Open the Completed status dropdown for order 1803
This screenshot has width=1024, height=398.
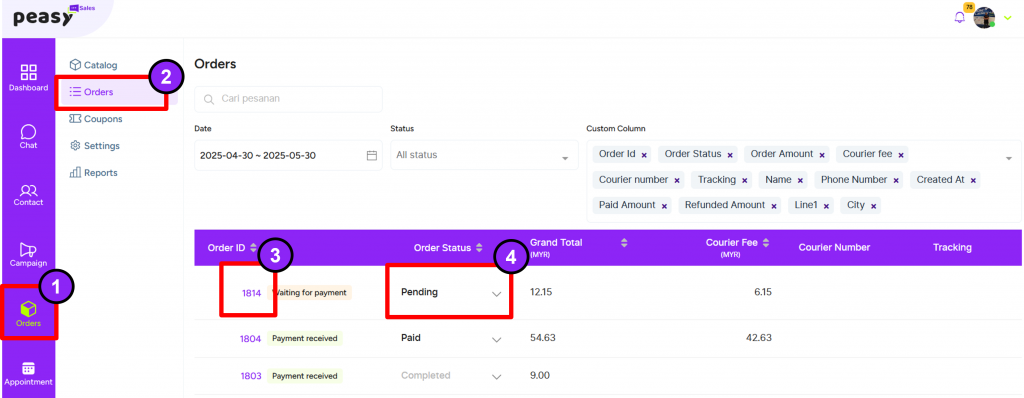tap(451, 376)
